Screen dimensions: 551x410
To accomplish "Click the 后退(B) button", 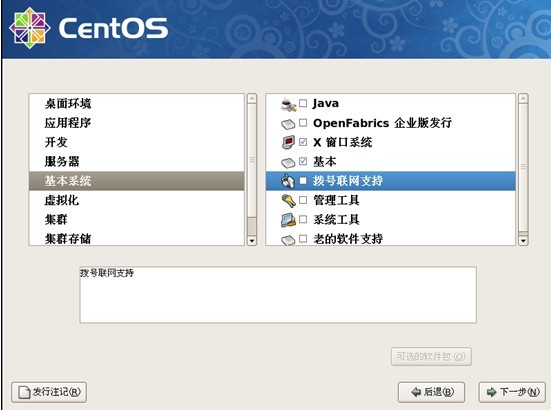I will point(432,392).
